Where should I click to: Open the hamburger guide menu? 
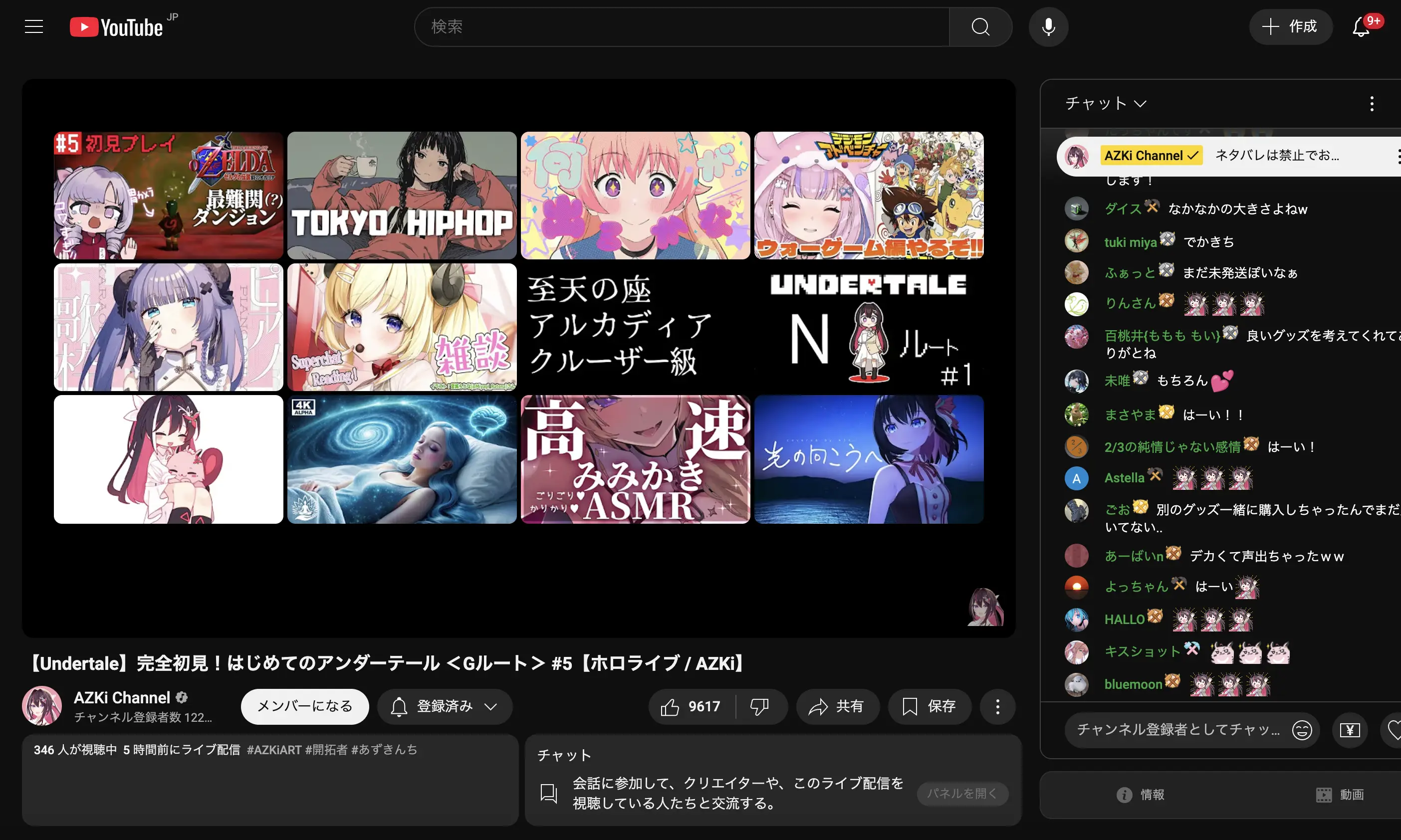pyautogui.click(x=34, y=26)
